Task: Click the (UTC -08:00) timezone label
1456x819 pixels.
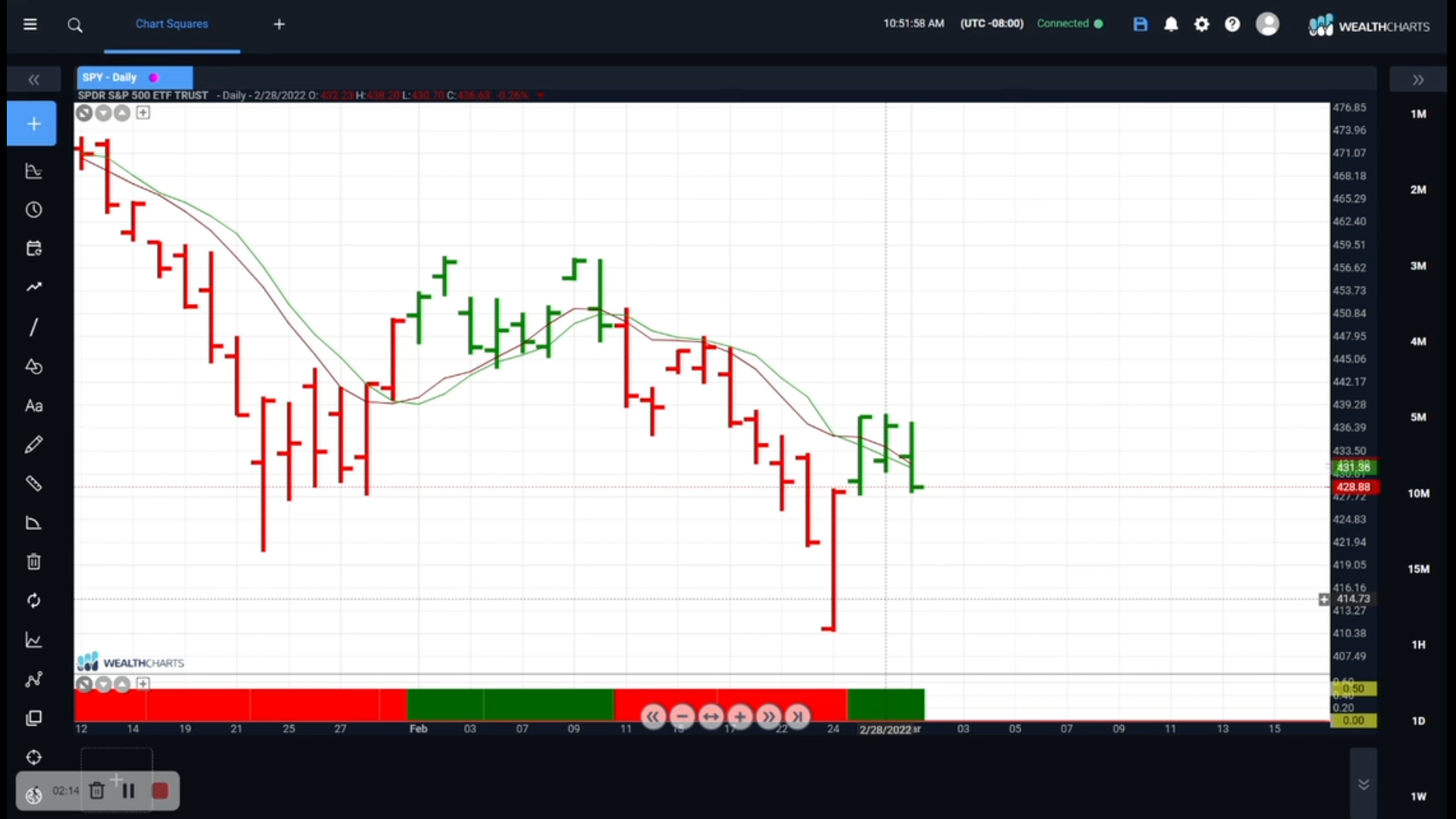Action: coord(991,24)
